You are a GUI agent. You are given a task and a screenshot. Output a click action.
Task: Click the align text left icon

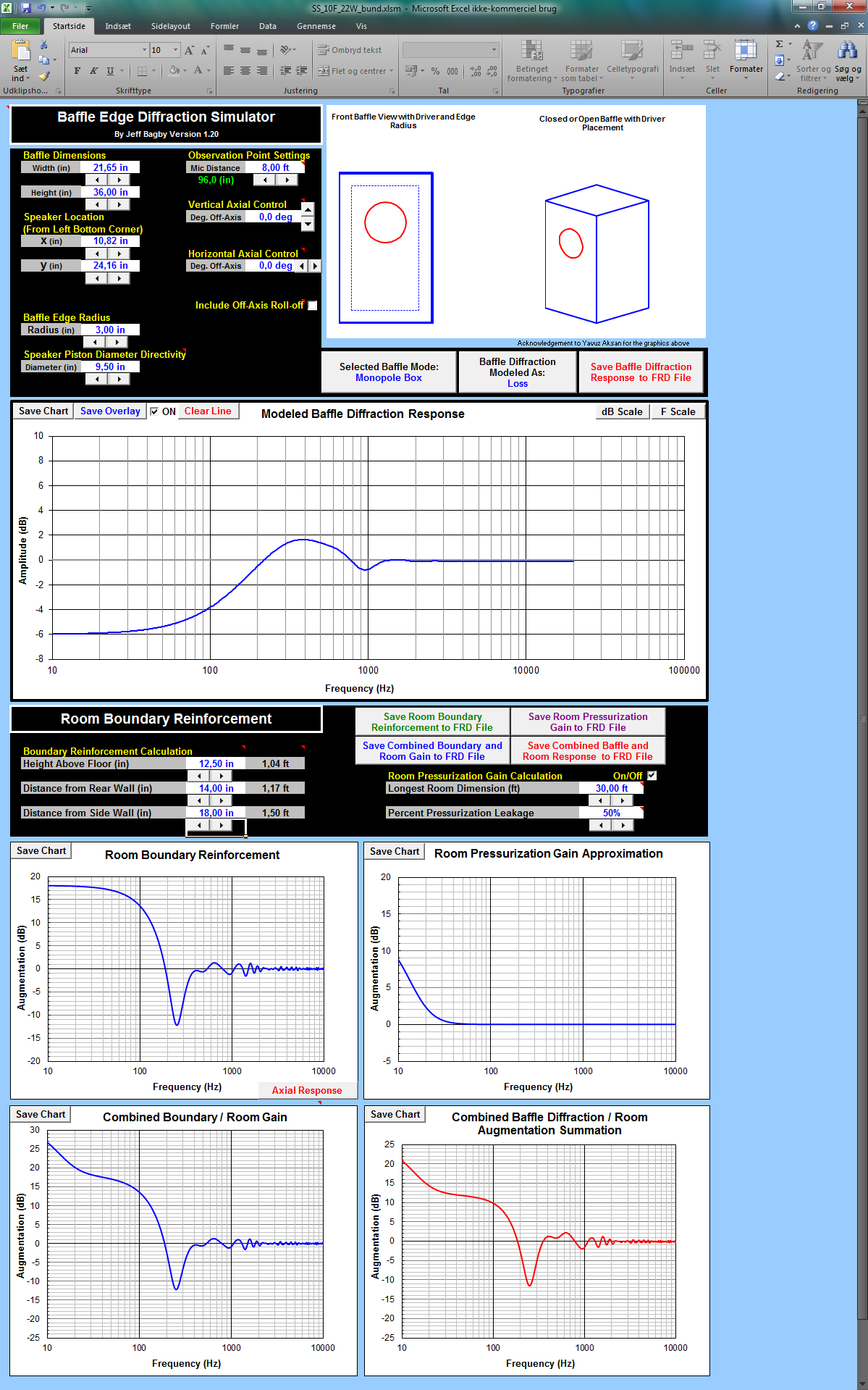point(229,71)
